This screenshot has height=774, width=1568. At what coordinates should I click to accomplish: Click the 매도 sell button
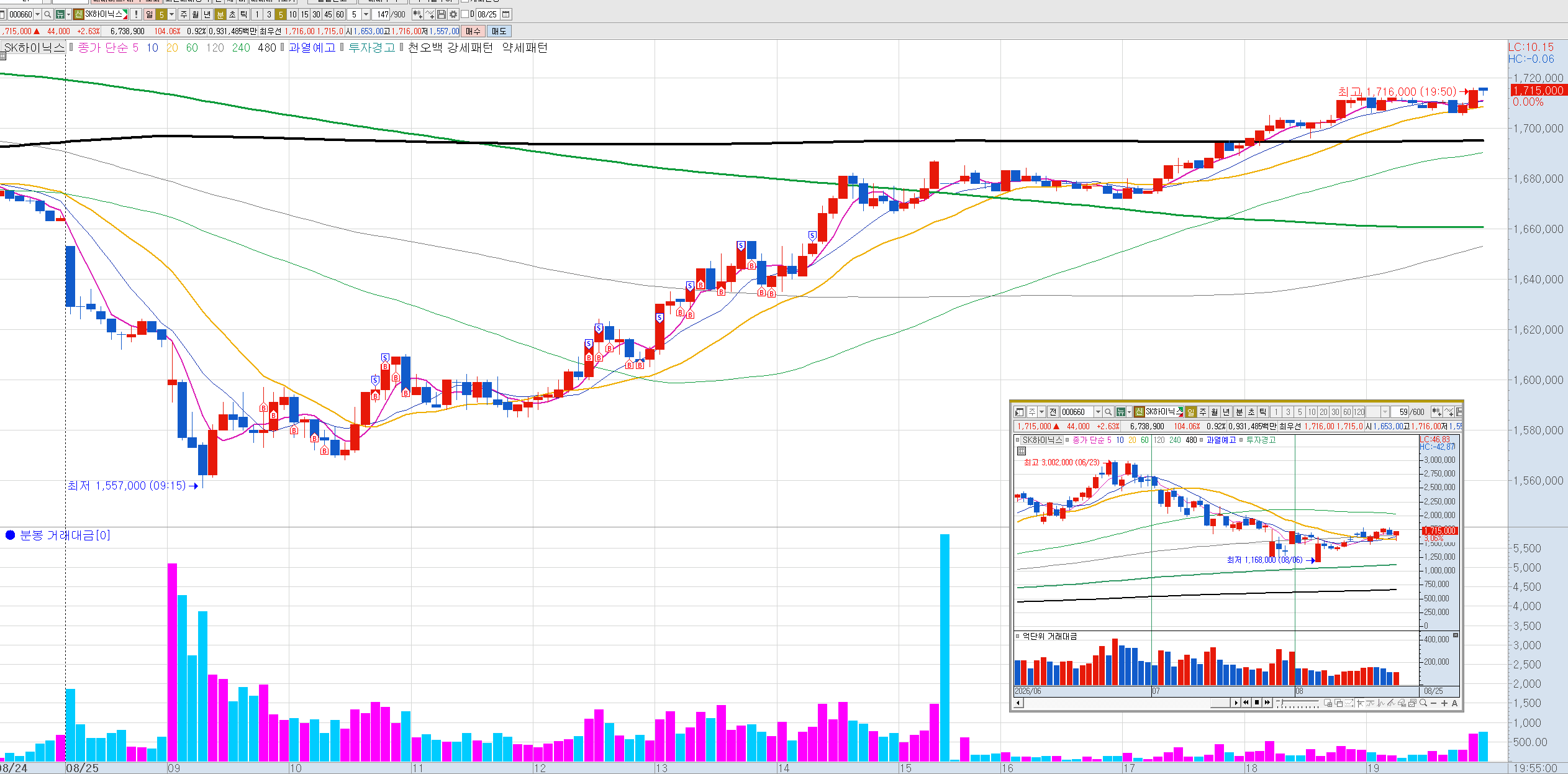click(499, 31)
